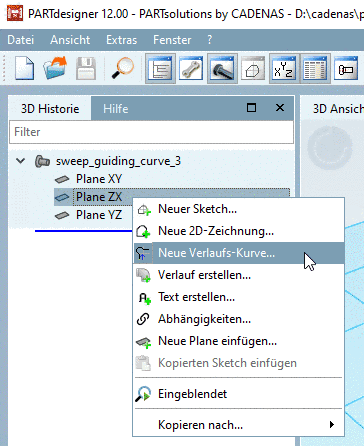Open the ? help menu
Screen dimensions: 364x446
[x=210, y=40]
